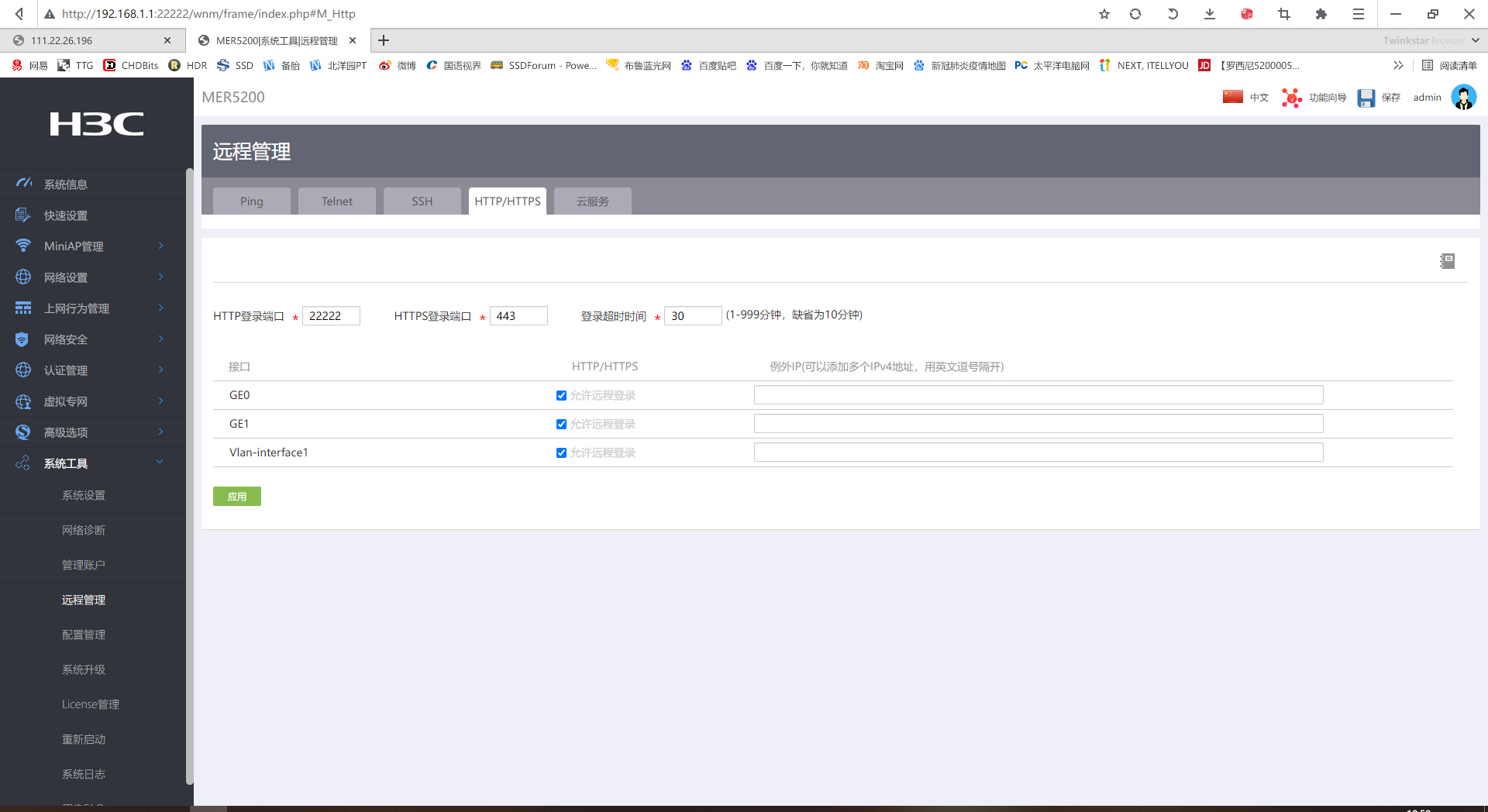This screenshot has height=812, width=1488.
Task: Close the MER5200 remote management tab
Action: pyautogui.click(x=353, y=40)
